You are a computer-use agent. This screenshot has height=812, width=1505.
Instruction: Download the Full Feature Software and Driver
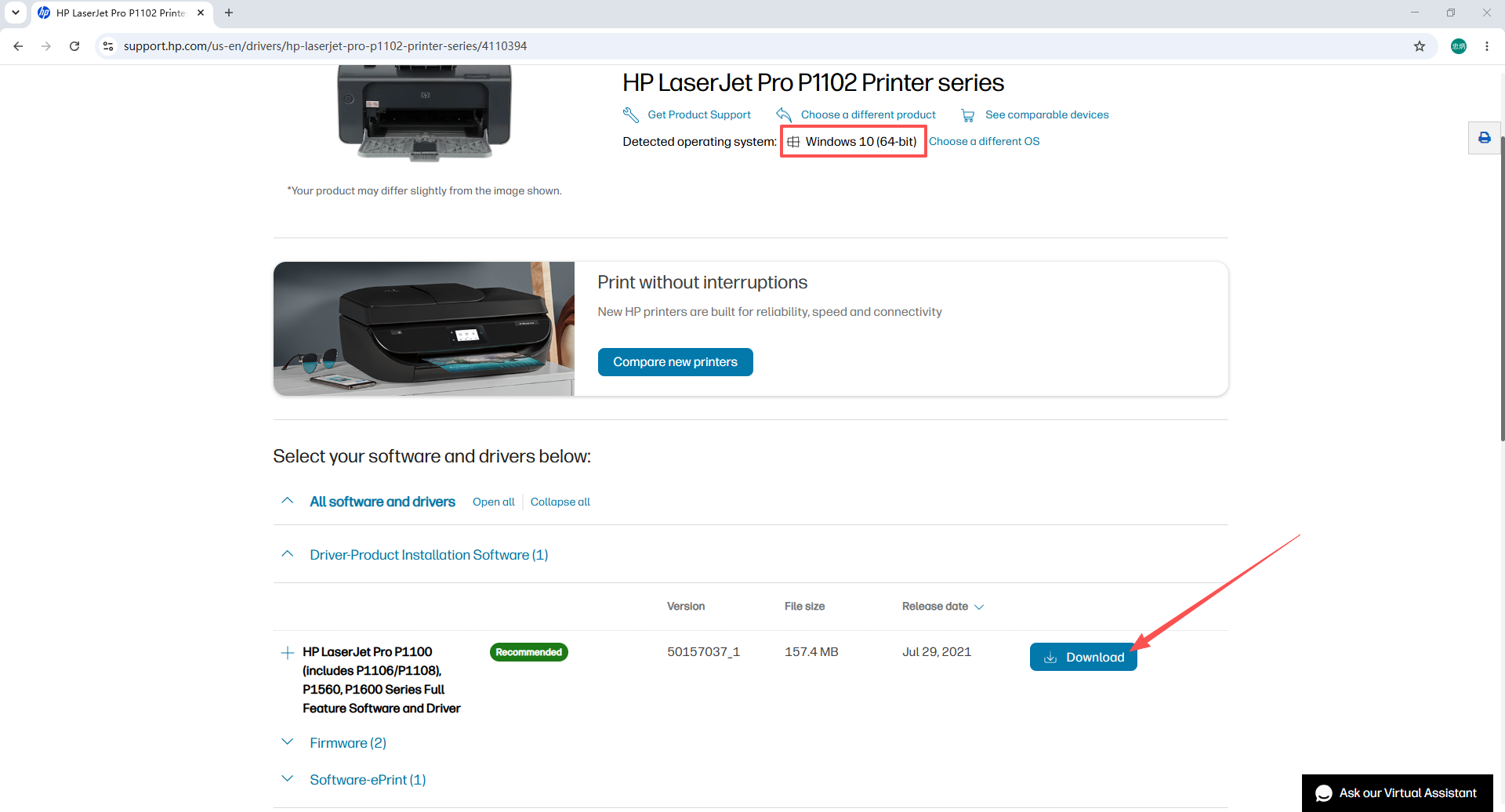(x=1083, y=657)
